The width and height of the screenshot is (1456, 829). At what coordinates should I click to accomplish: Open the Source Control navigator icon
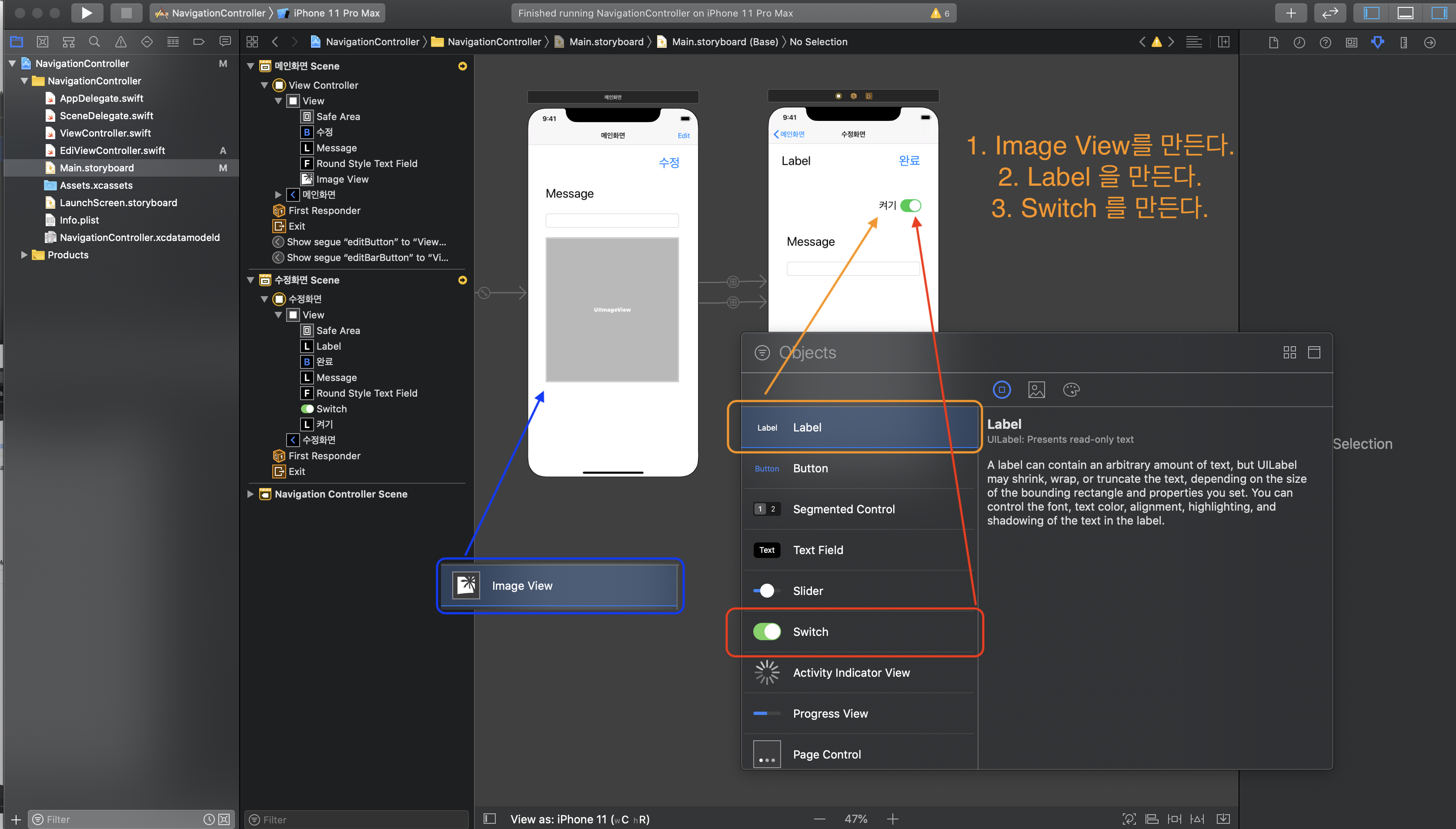42,42
